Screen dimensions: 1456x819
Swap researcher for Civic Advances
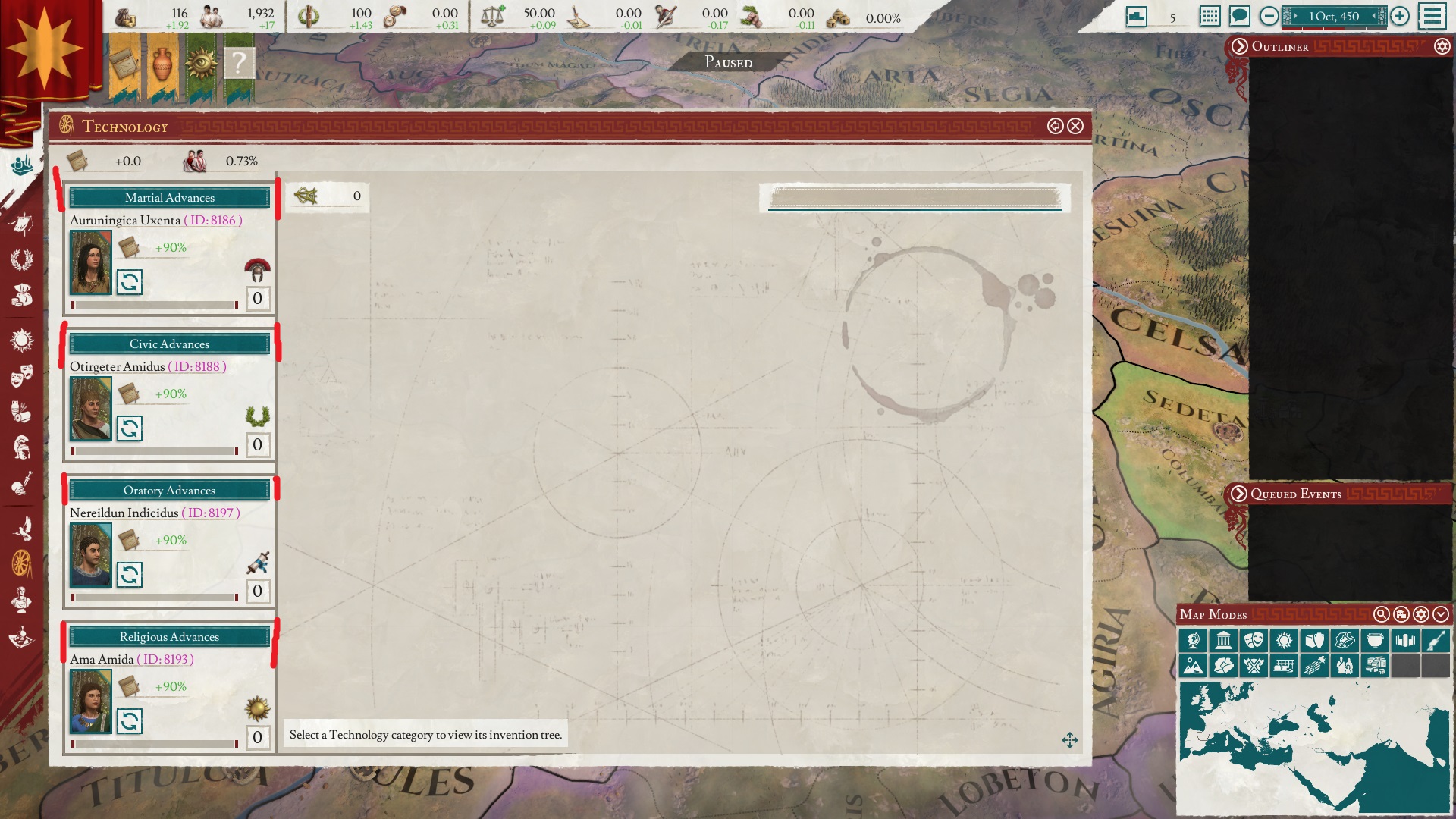click(x=130, y=428)
